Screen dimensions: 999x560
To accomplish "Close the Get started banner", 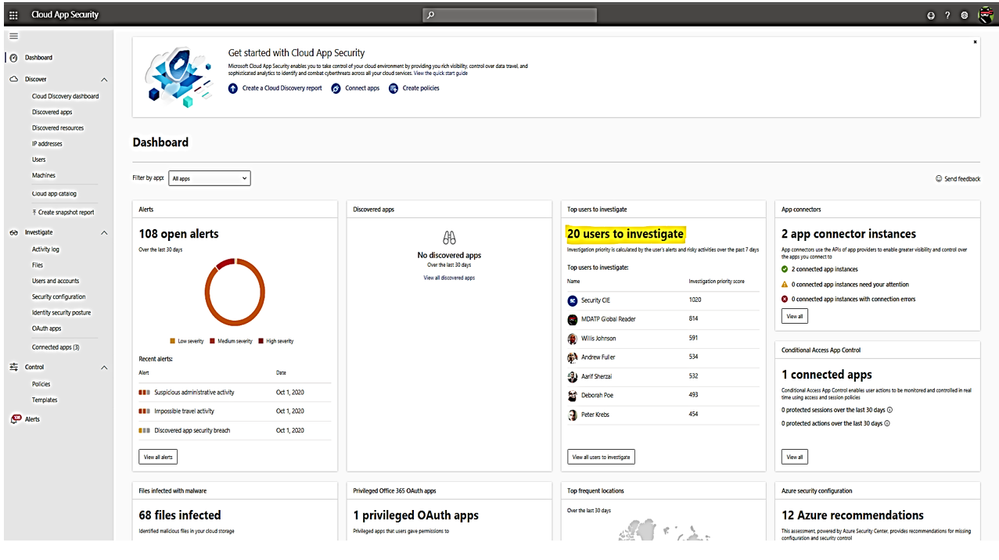I will (x=975, y=42).
